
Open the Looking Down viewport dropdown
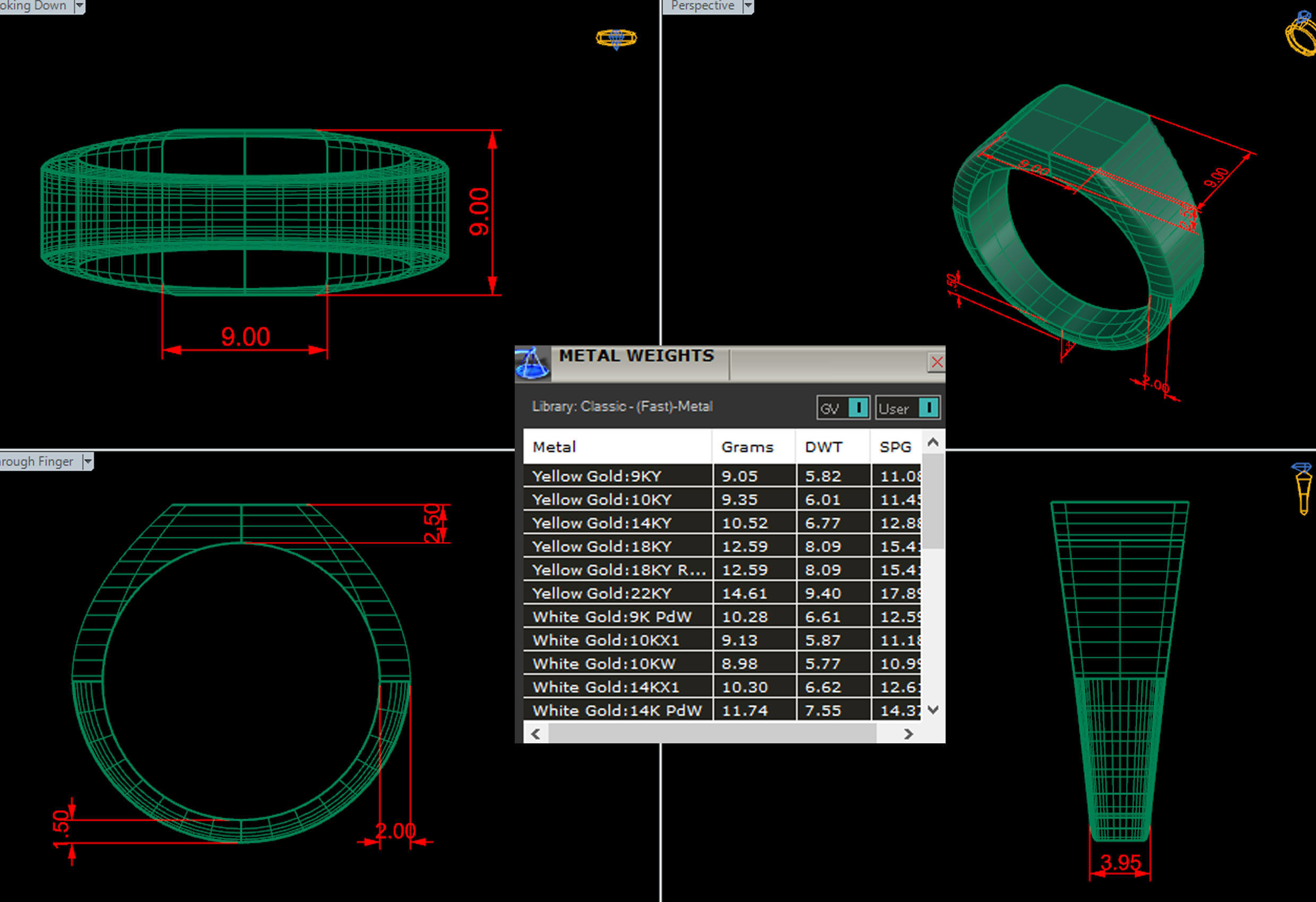pos(80,6)
